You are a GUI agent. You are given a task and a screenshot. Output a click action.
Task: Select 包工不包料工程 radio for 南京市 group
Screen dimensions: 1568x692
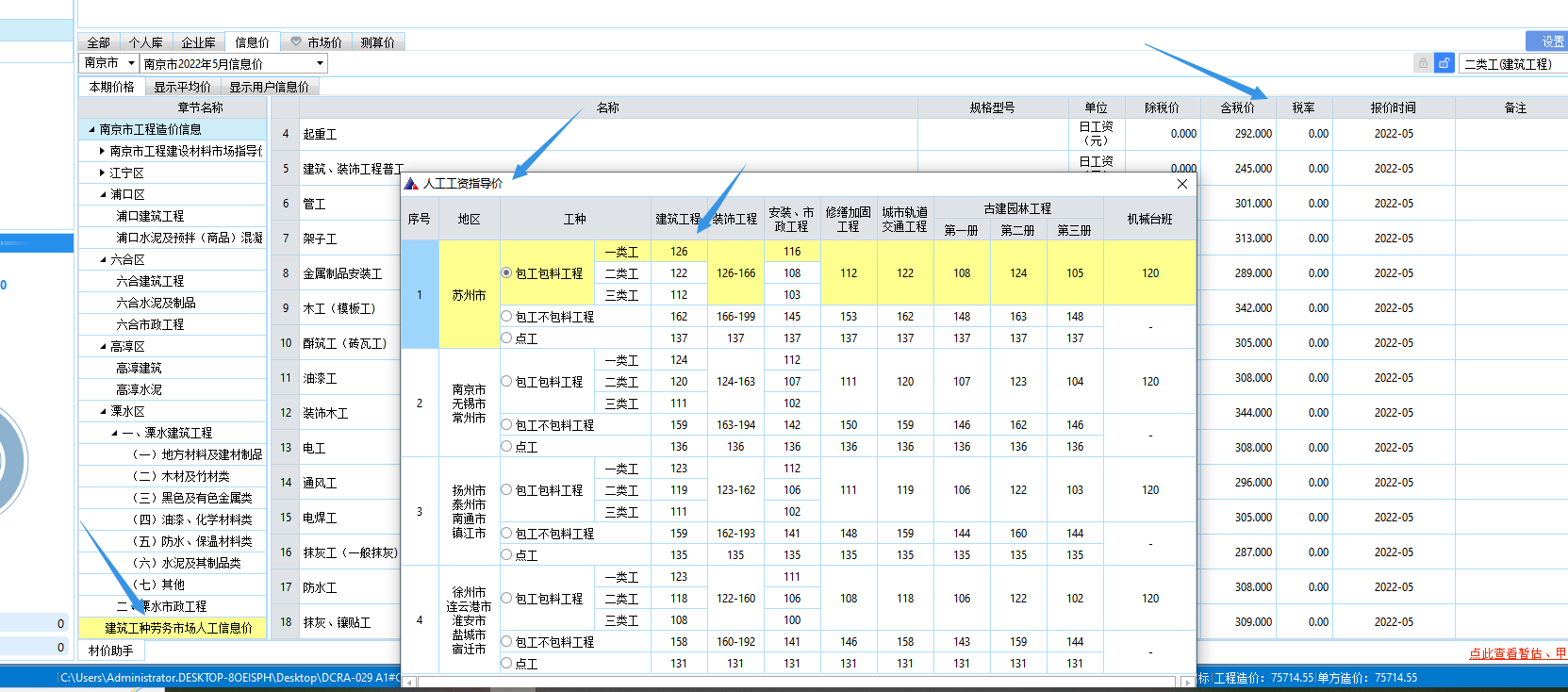pyautogui.click(x=506, y=425)
